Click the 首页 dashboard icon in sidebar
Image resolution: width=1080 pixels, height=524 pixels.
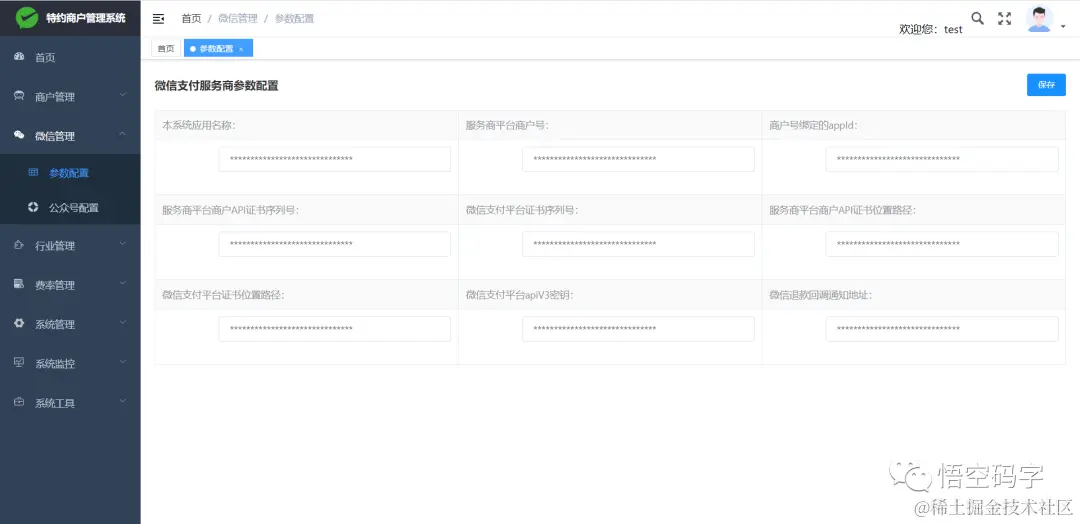[x=19, y=56]
